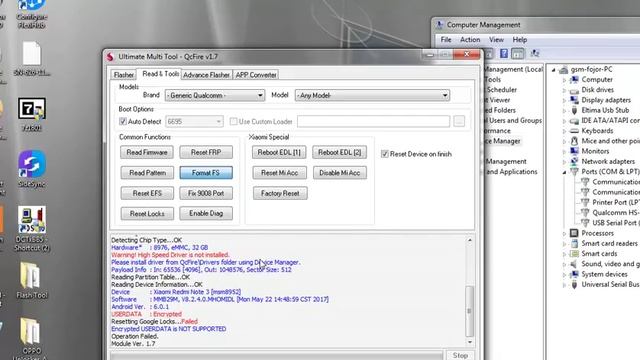Open View menu in Computer Management
Screen dimensions: 640x360
coord(496,40)
